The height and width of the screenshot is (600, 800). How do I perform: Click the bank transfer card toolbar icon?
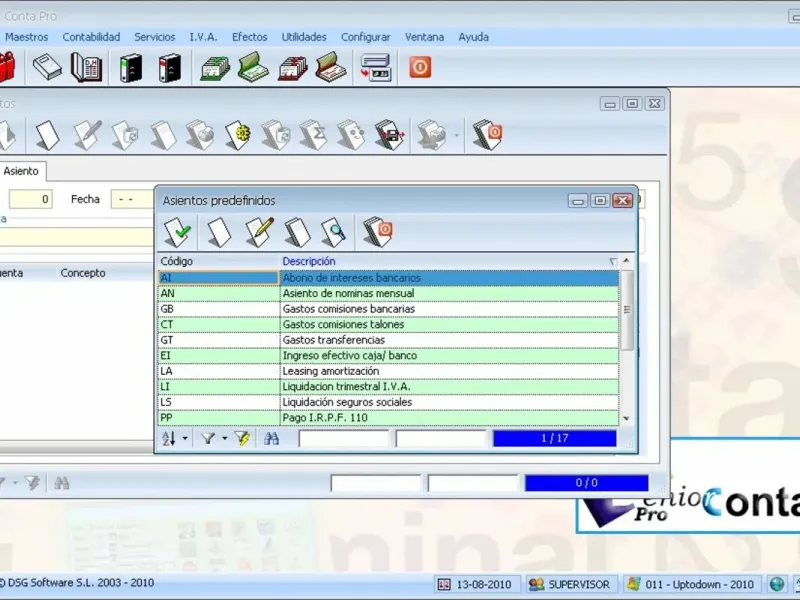pos(376,67)
